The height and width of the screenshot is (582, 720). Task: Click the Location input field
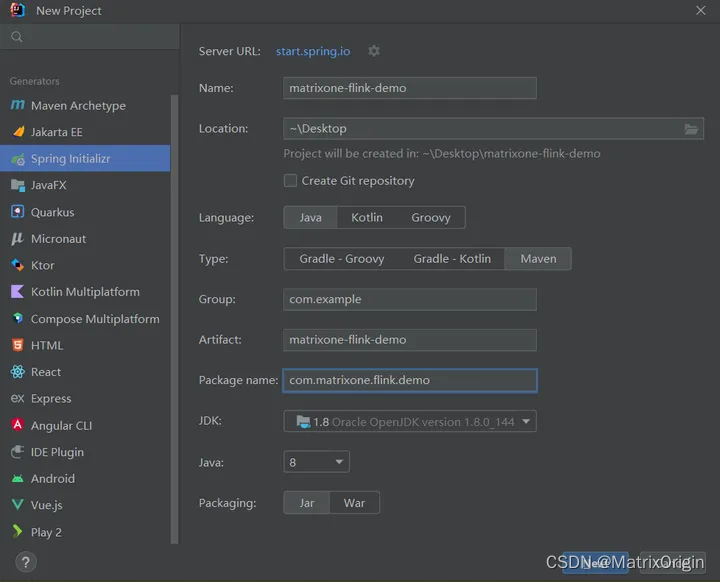pos(493,129)
